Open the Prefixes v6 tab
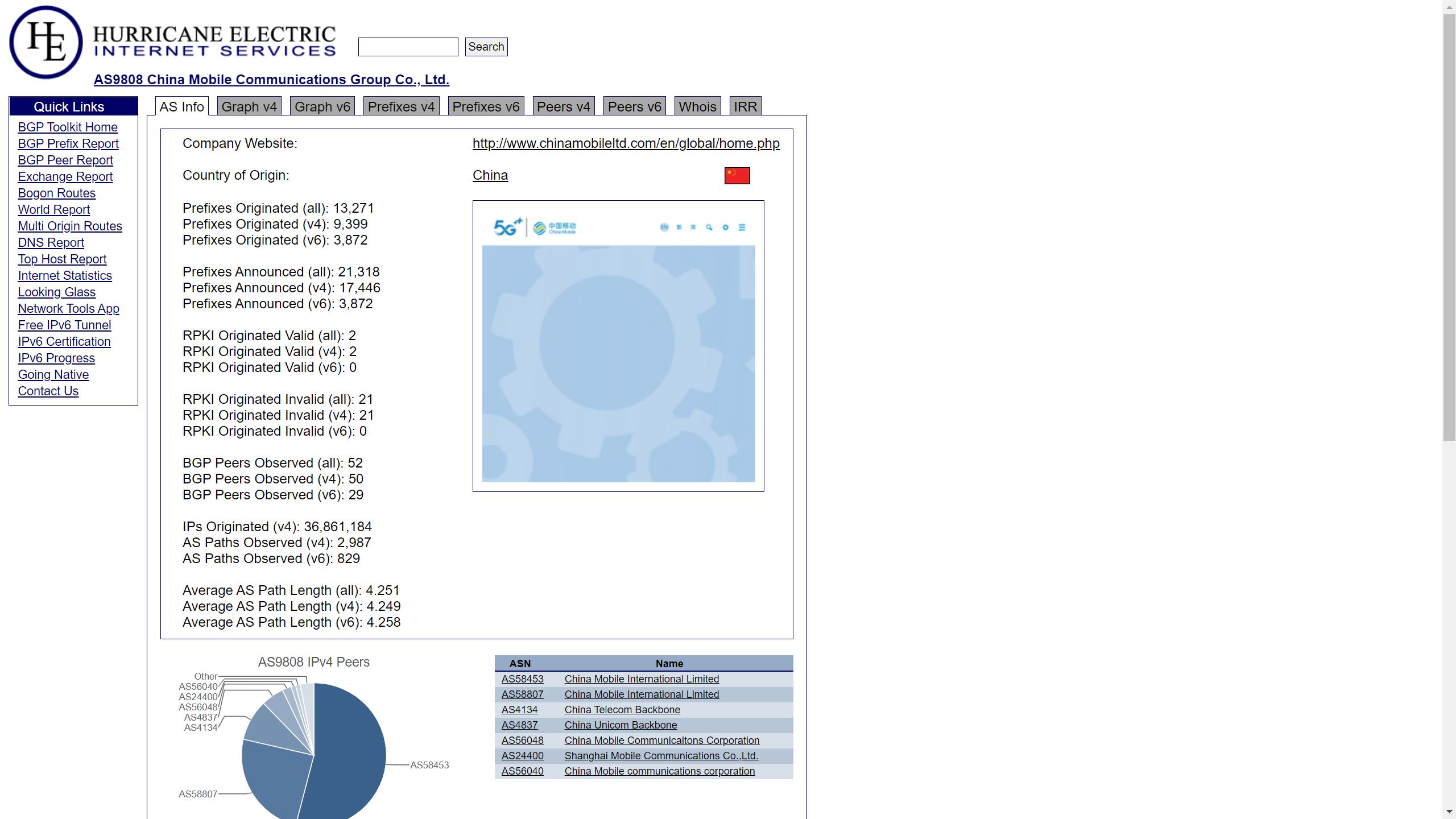 pos(486,107)
